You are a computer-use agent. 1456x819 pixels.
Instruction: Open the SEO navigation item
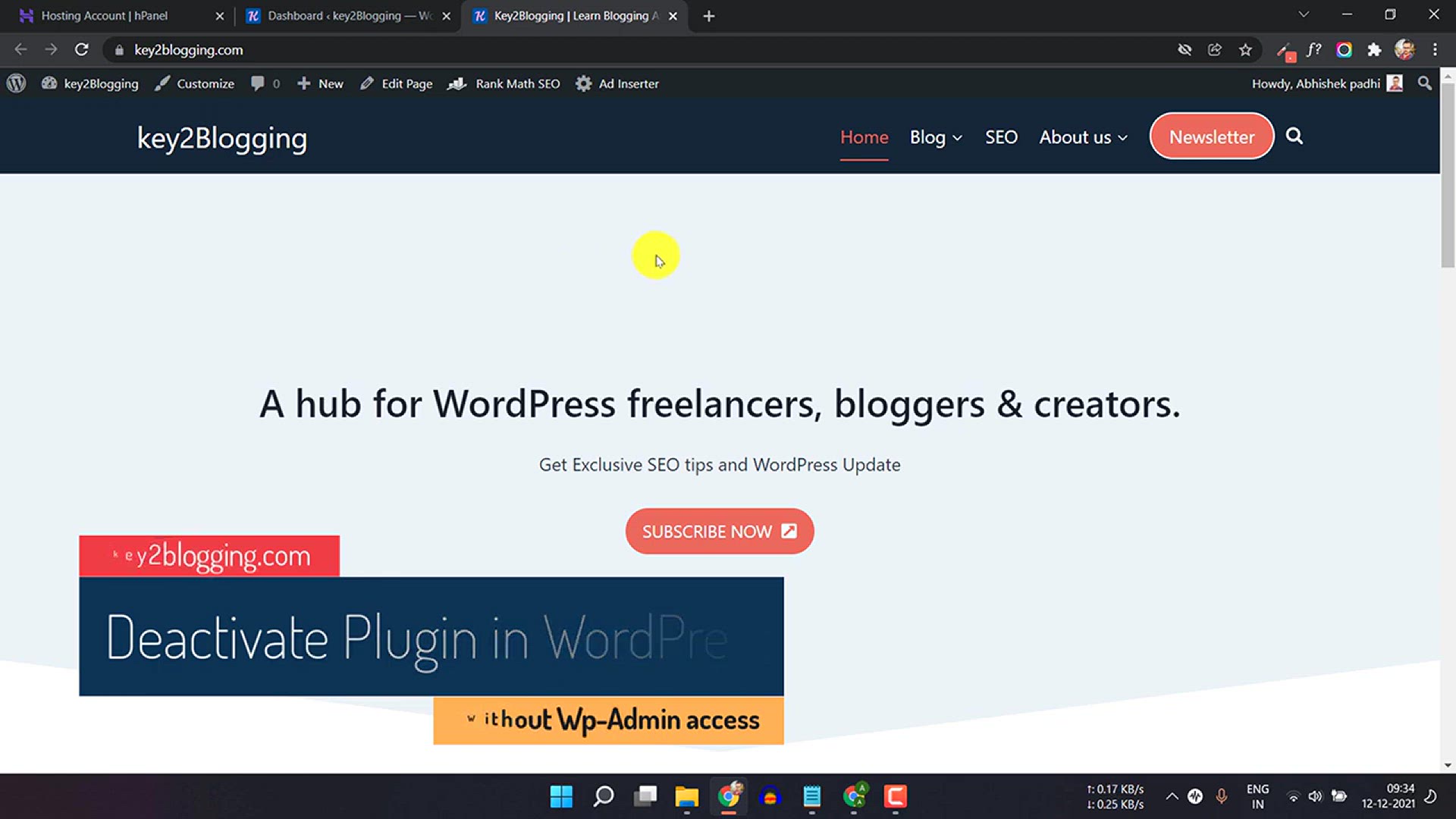tap(1001, 137)
